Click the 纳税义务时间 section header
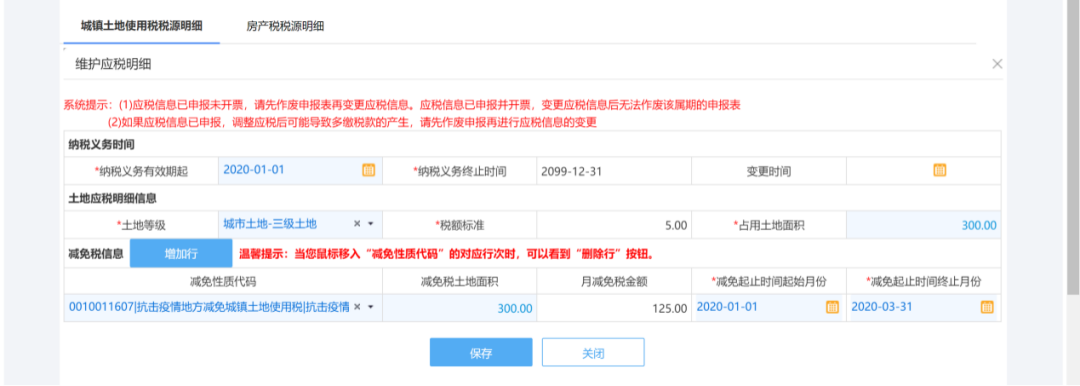1080x386 pixels. click(101, 145)
